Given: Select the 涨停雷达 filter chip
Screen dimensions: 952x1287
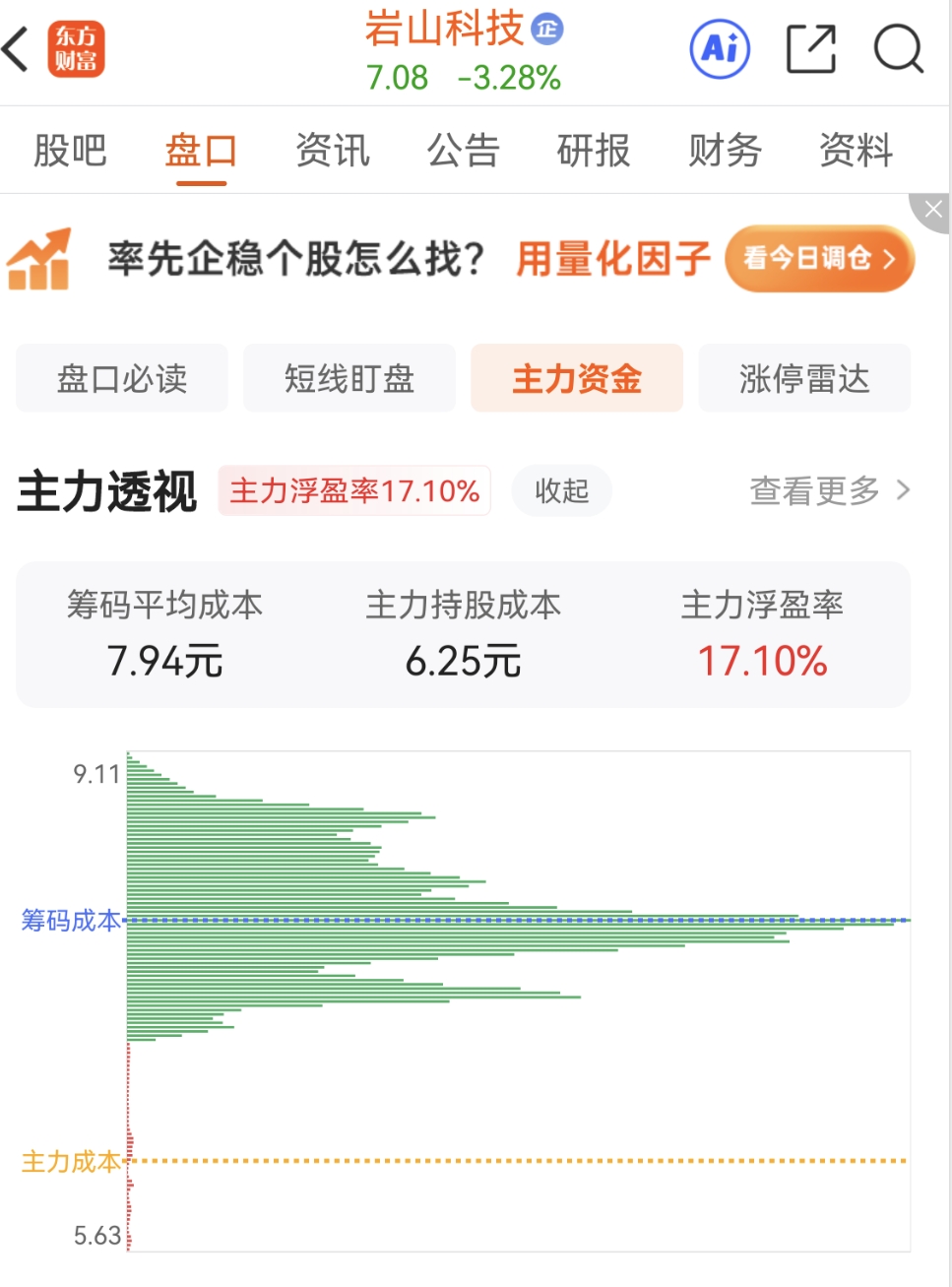Looking at the screenshot, I should (x=804, y=378).
